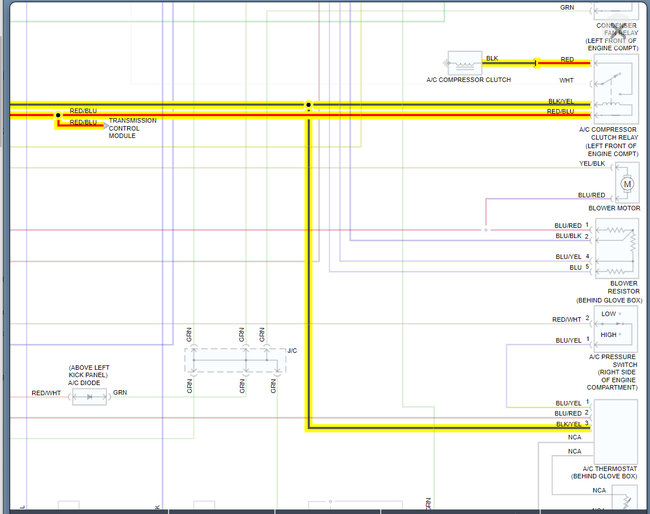
Task: Click the A/C DIODE label
Action: pyautogui.click(x=84, y=383)
